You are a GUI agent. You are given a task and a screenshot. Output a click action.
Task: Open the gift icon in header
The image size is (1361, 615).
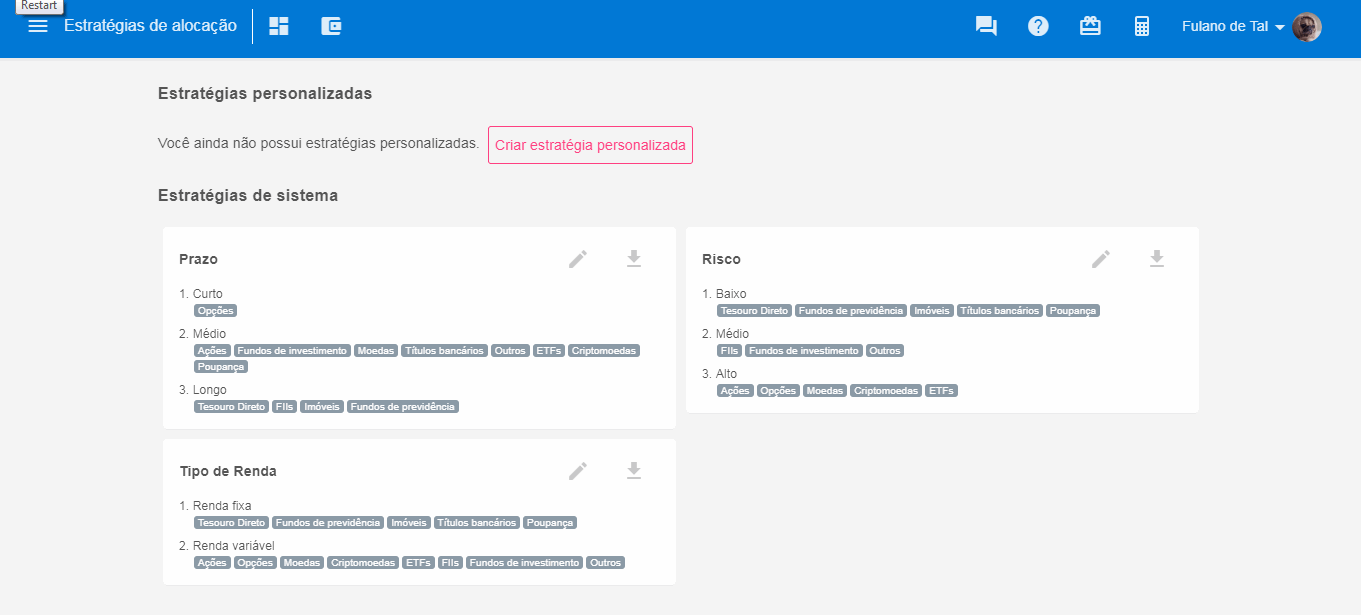pos(1090,27)
